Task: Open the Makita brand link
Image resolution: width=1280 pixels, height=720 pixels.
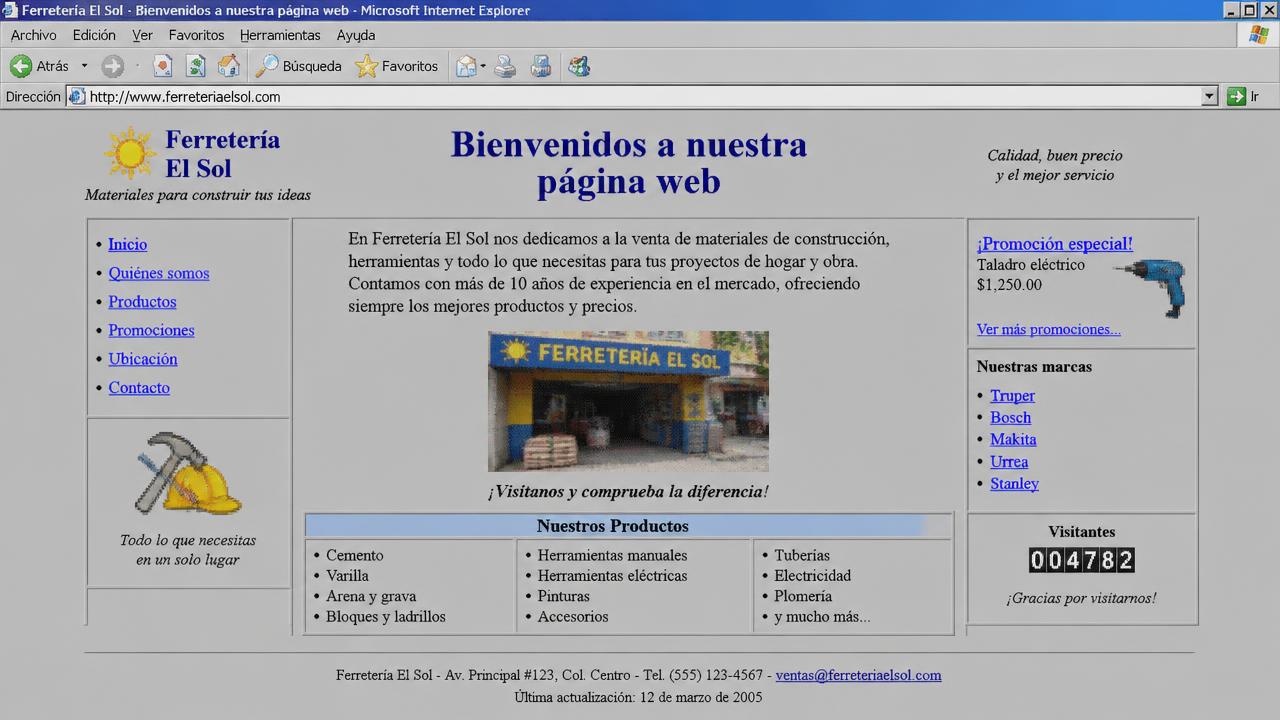Action: click(1013, 440)
